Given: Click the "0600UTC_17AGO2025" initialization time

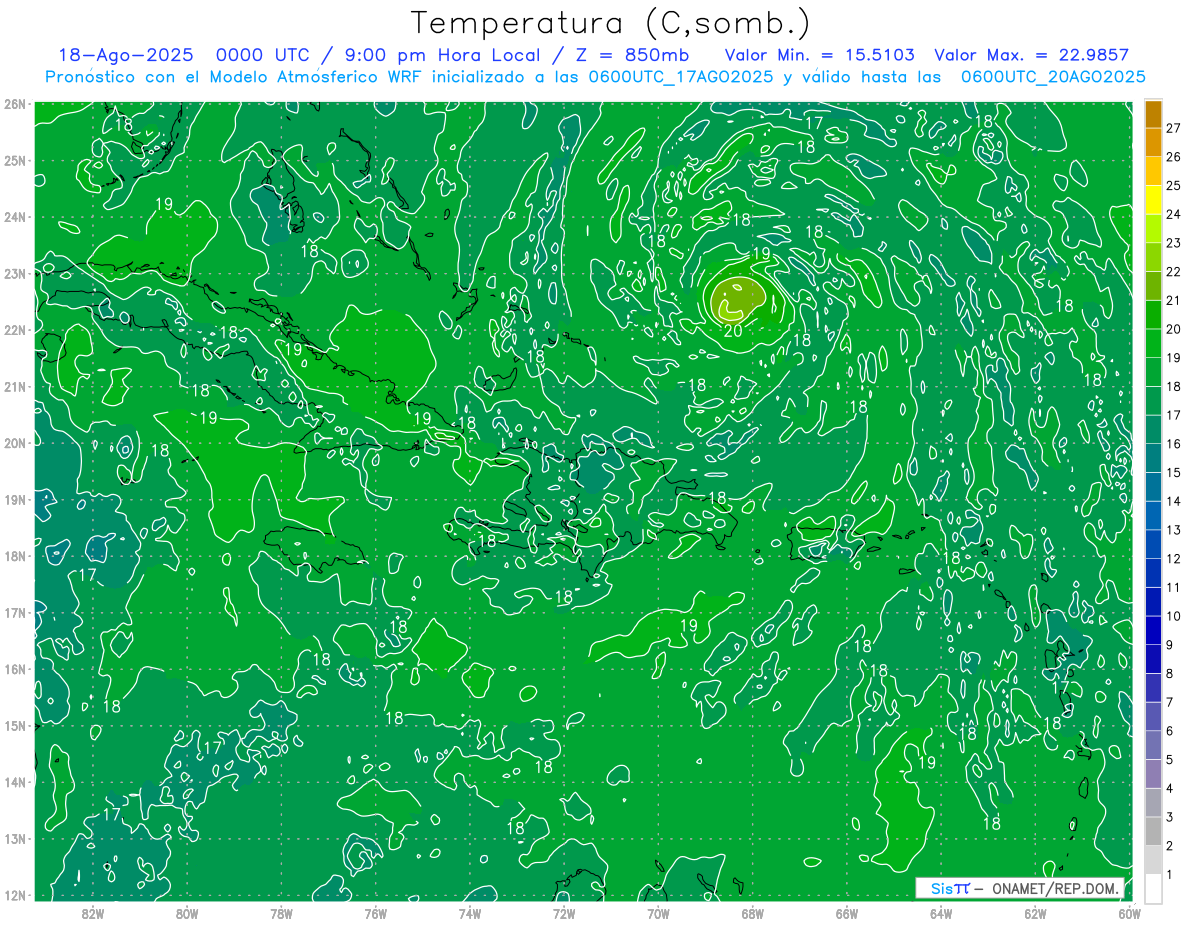Looking at the screenshot, I should point(680,77).
